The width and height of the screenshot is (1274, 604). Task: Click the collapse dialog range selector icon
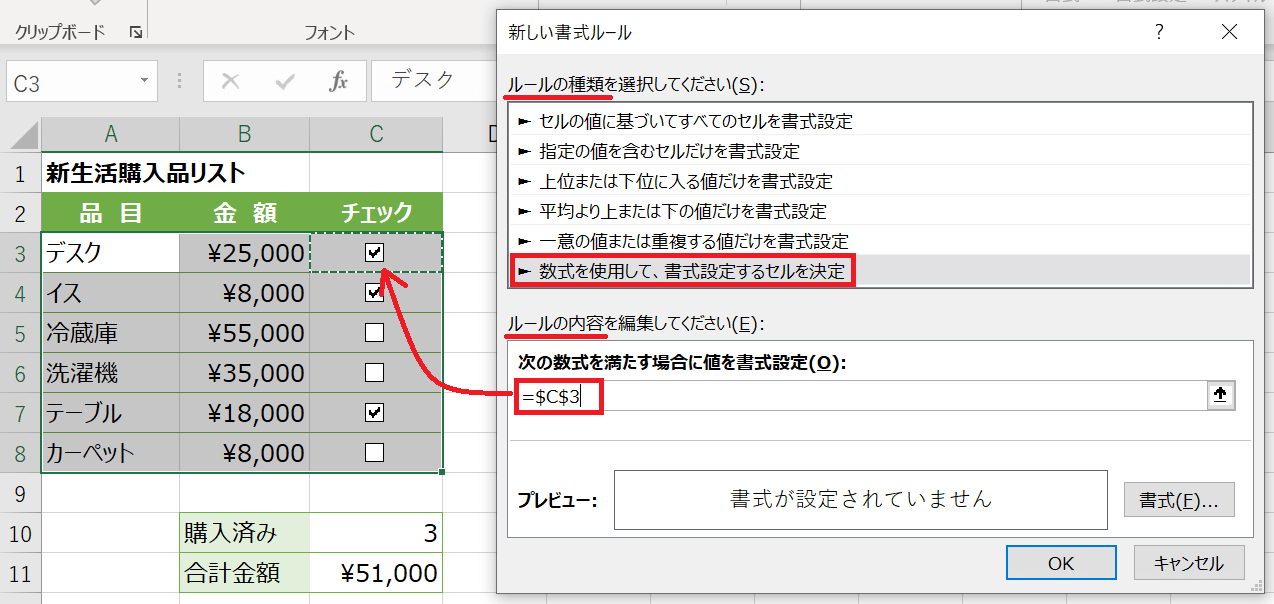1219,396
